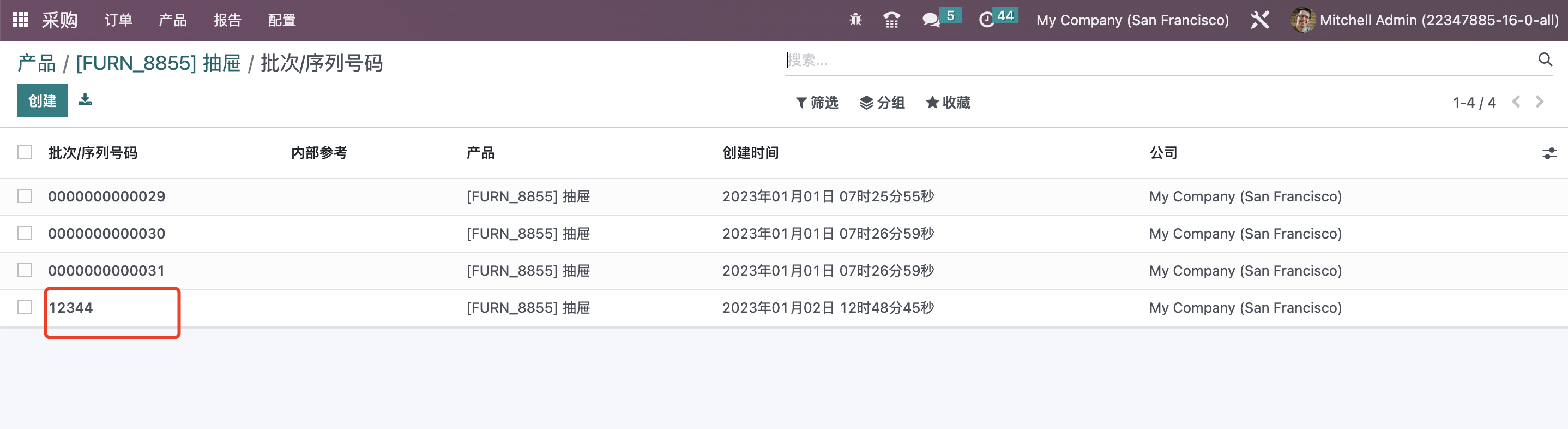Click the debug bug icon
The image size is (1568, 429).
(x=855, y=20)
